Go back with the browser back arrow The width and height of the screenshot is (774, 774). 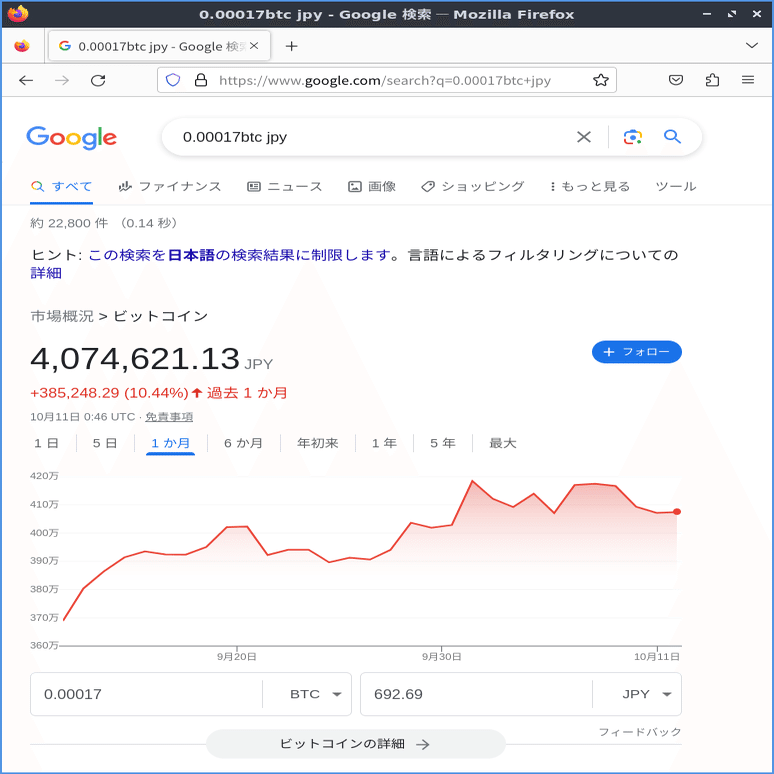tap(26, 80)
